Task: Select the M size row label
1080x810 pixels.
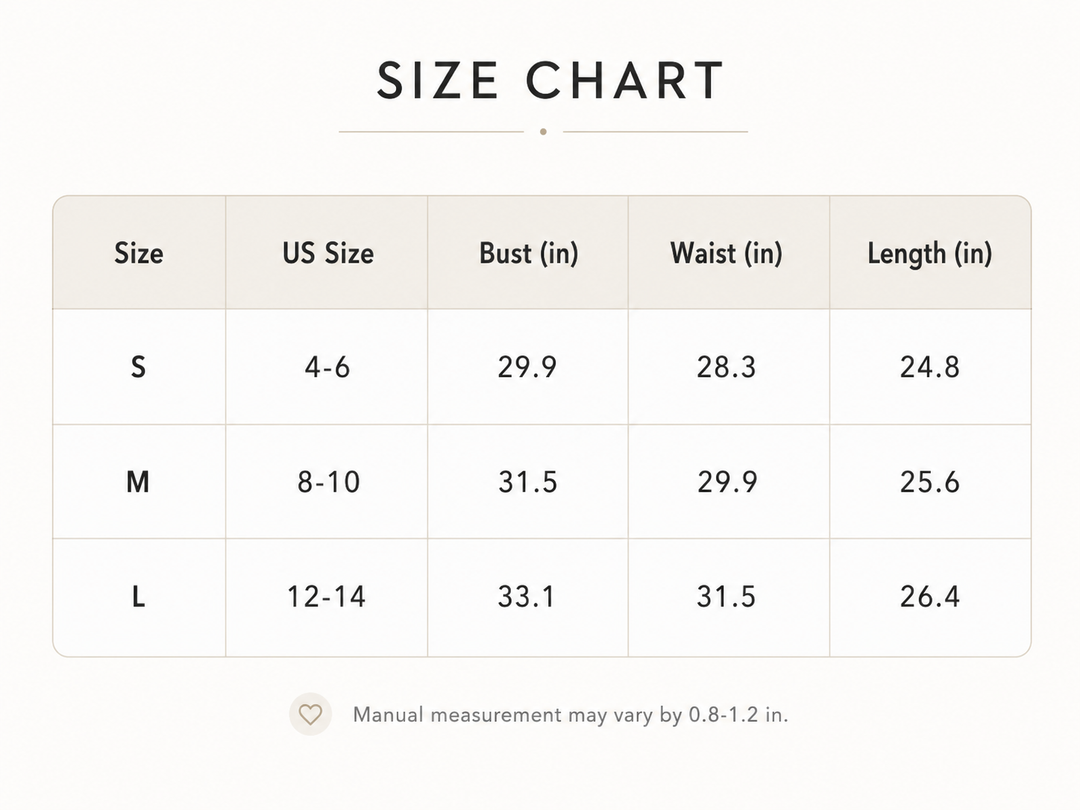Action: pos(138,481)
